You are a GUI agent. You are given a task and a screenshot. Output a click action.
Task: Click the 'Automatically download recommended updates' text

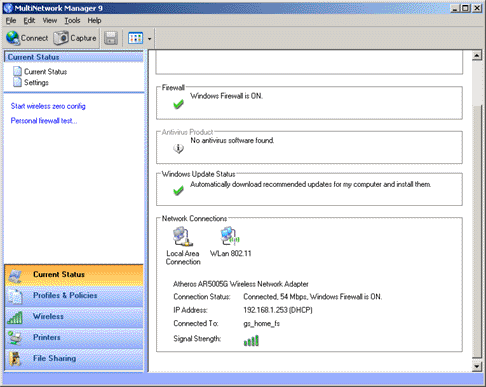(x=310, y=184)
